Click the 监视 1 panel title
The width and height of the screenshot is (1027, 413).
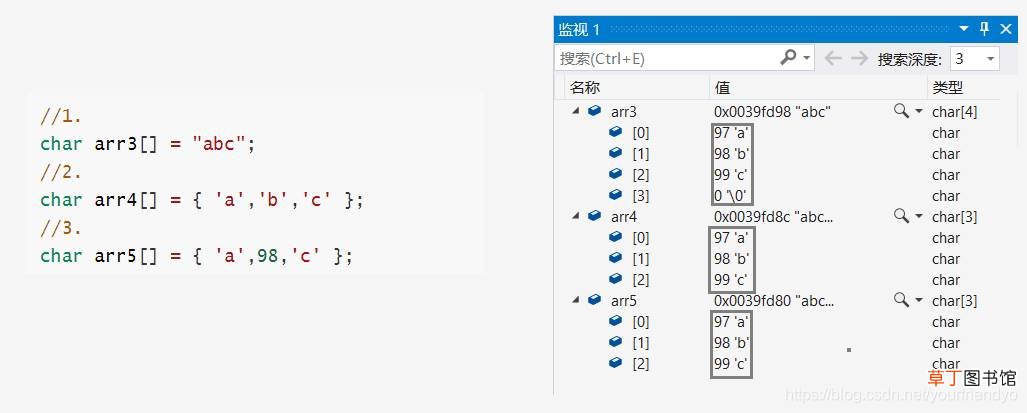tap(578, 29)
